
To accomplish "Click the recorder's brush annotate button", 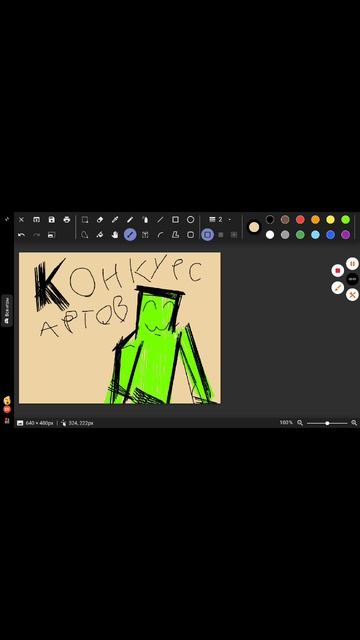I will coord(338,287).
